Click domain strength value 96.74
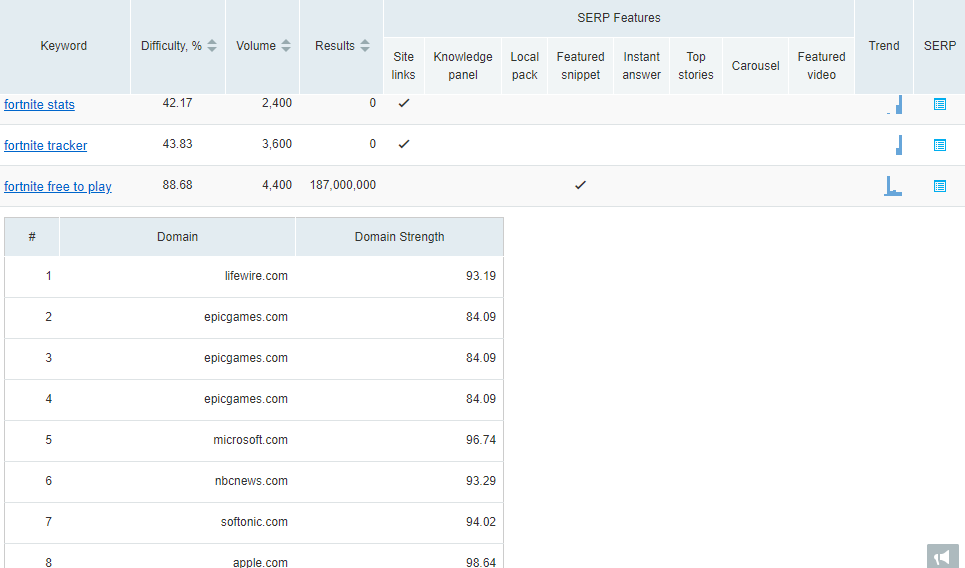Viewport: 965px width, 568px height. 481,440
